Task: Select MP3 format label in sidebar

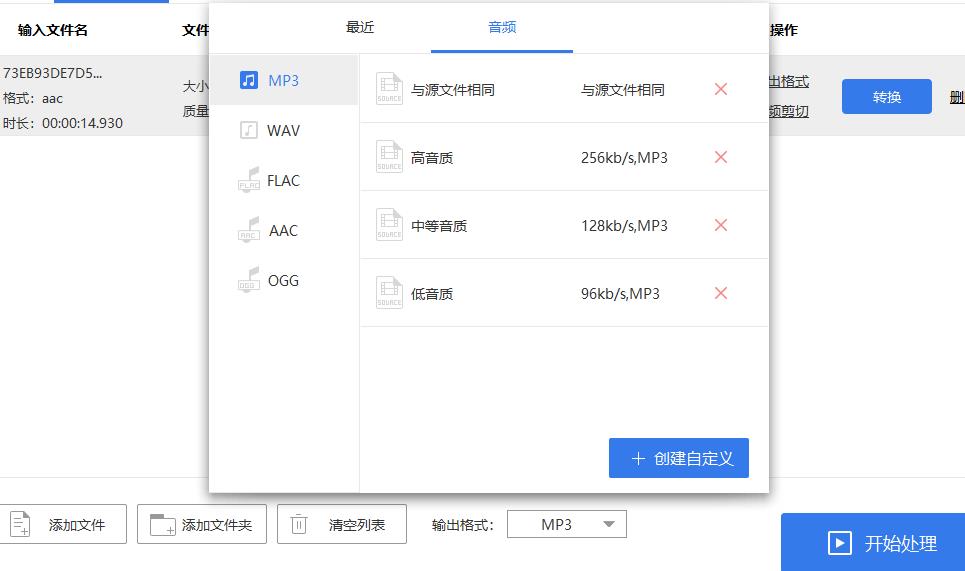Action: (283, 81)
